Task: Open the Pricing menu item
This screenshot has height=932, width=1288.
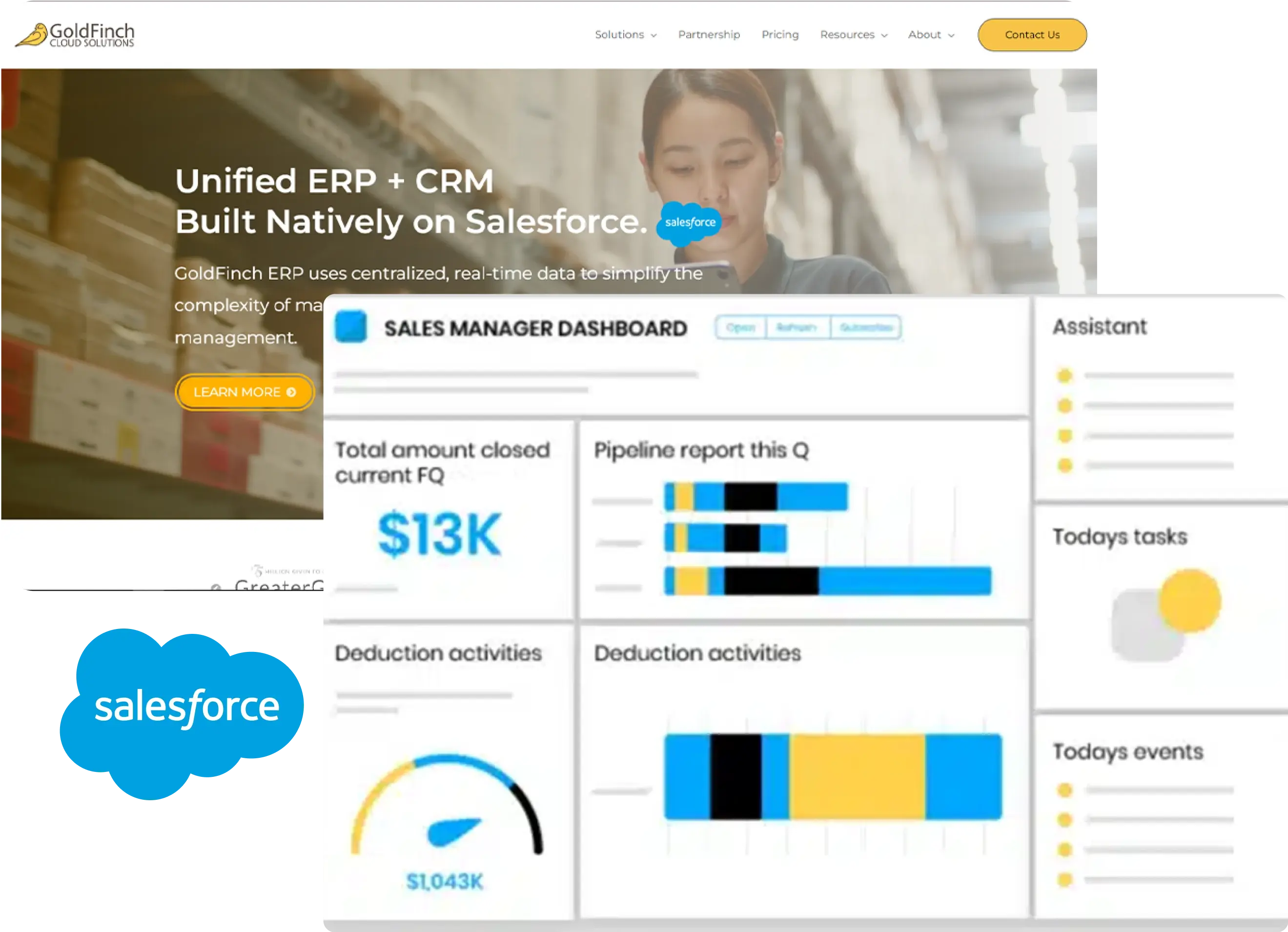Action: pos(780,35)
